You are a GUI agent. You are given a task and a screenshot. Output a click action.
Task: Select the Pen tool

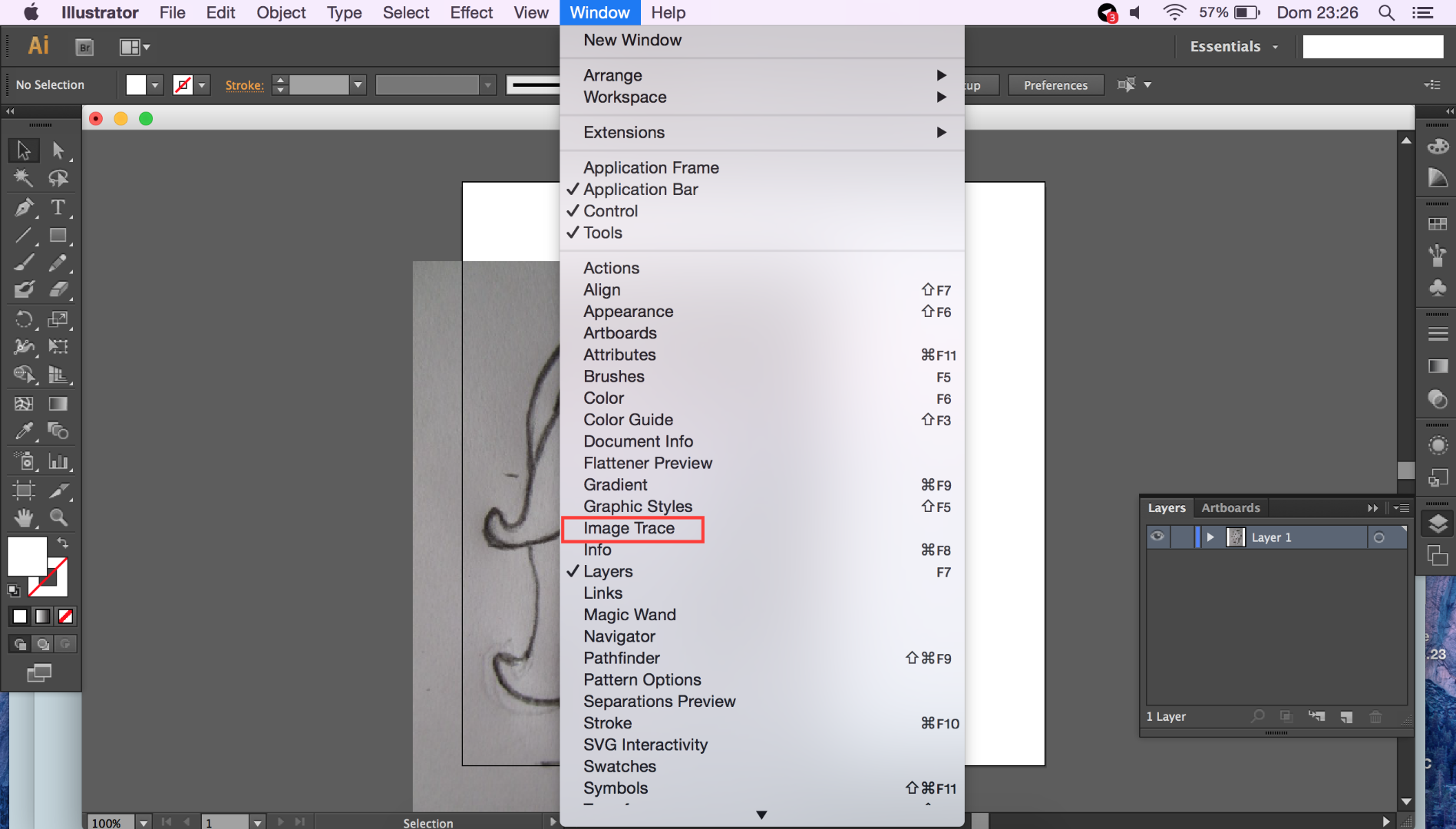tap(24, 207)
